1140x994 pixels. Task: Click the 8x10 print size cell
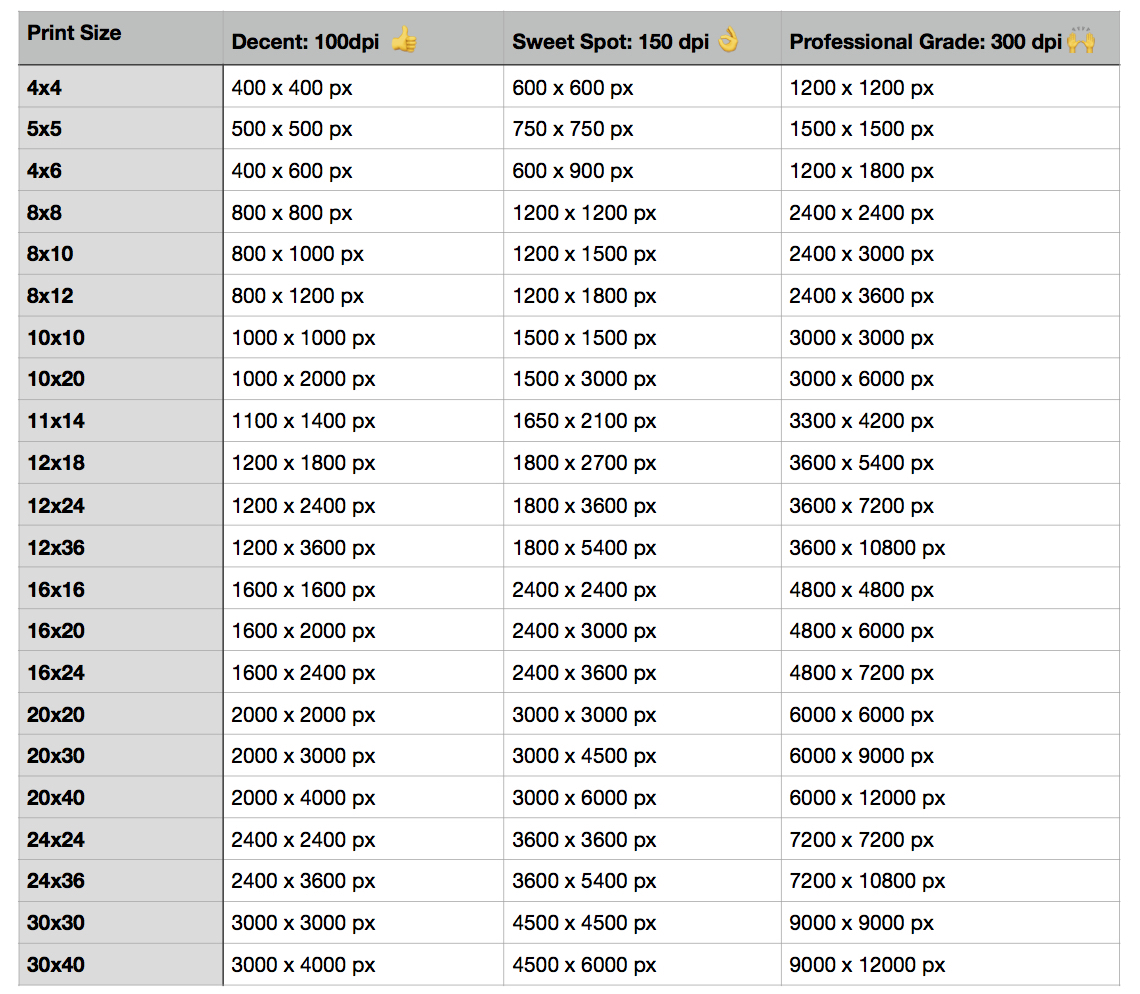(50, 254)
